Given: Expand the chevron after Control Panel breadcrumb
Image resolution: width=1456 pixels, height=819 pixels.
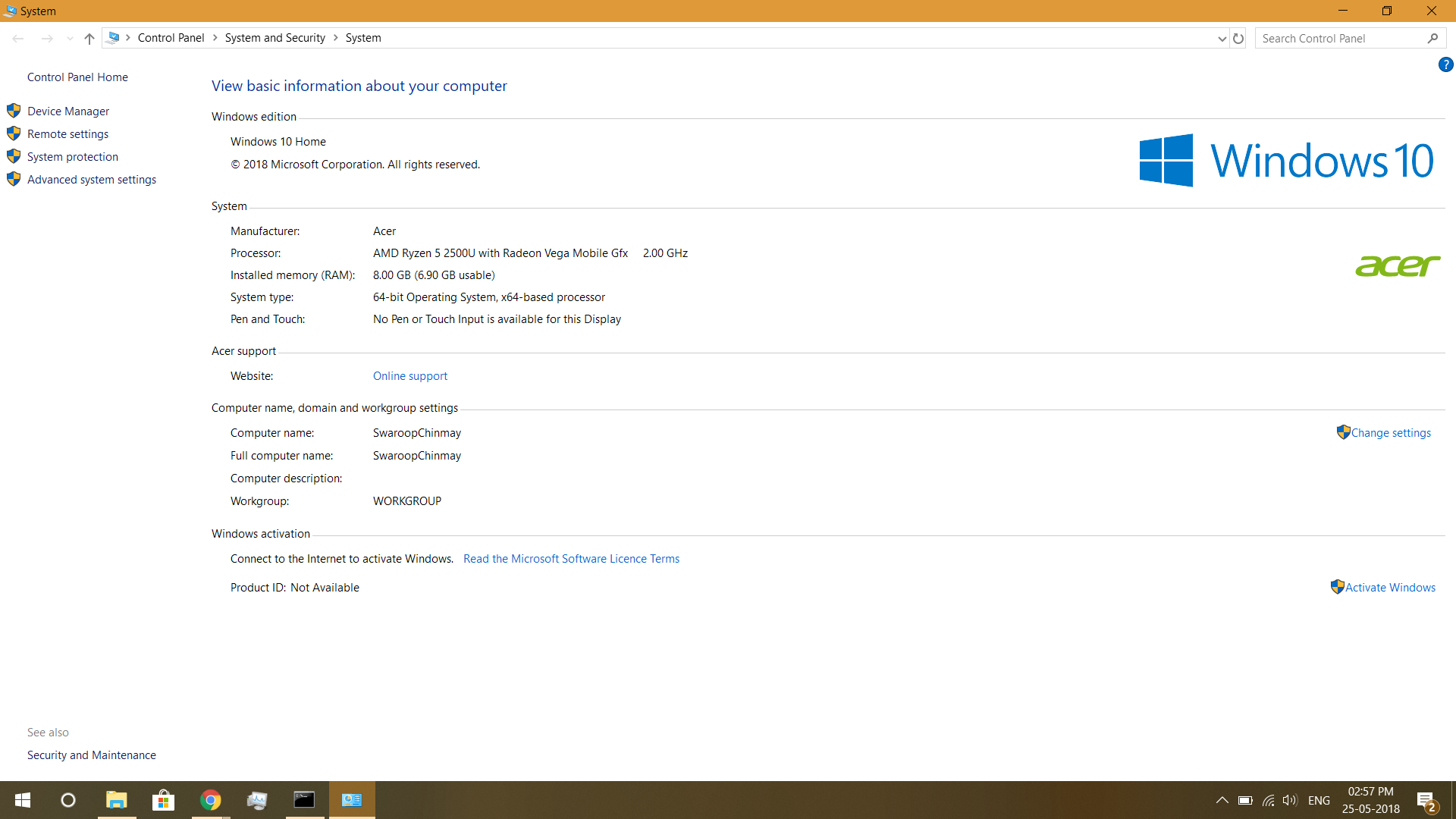Looking at the screenshot, I should point(215,38).
